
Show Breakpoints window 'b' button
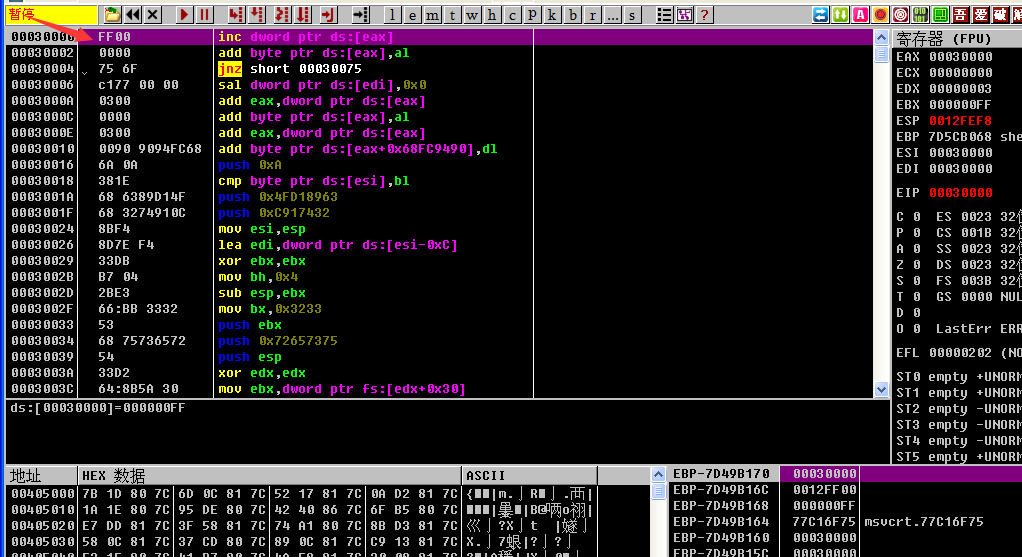(x=572, y=15)
